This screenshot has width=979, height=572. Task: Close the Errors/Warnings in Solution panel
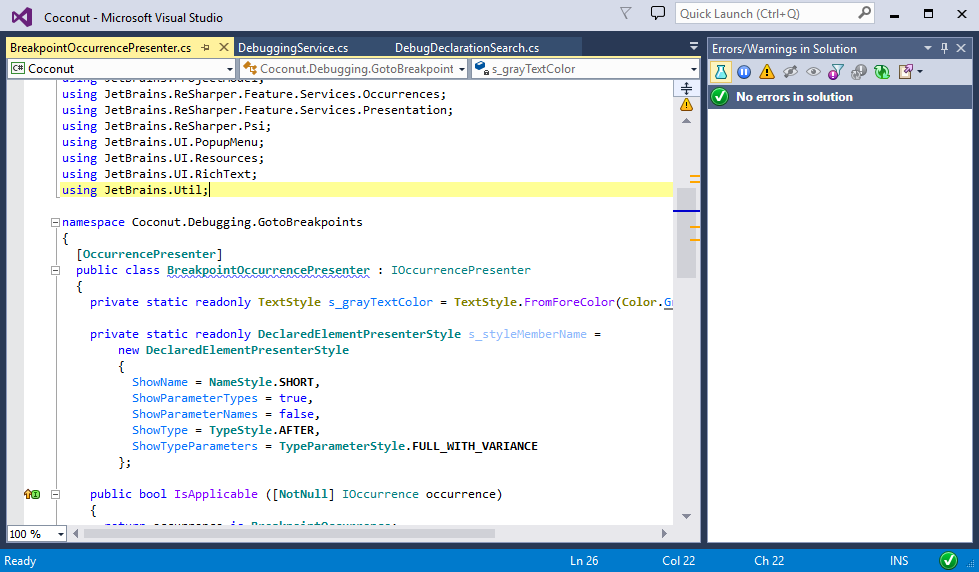point(962,48)
